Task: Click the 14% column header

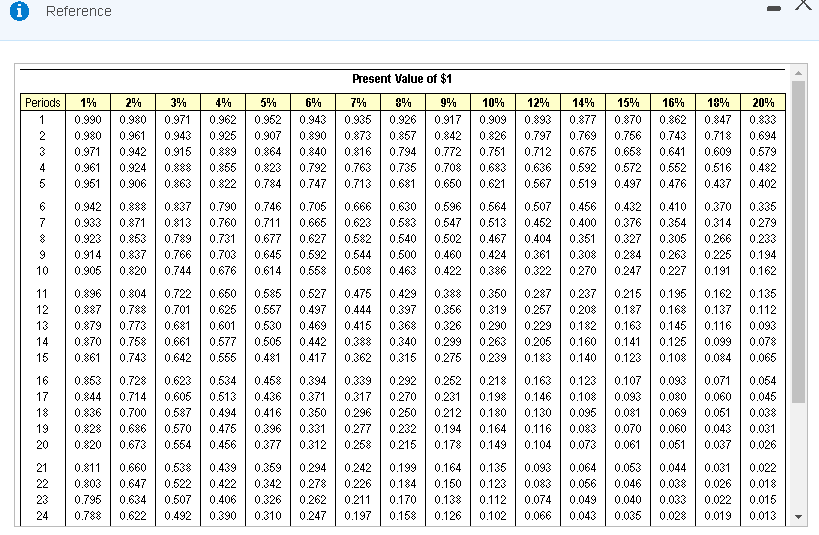Action: (583, 102)
